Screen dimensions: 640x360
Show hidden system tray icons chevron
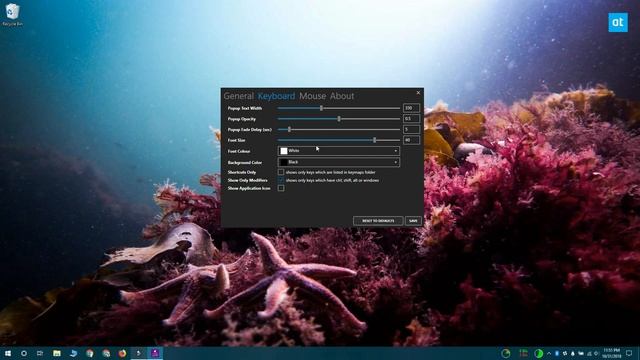click(x=549, y=353)
